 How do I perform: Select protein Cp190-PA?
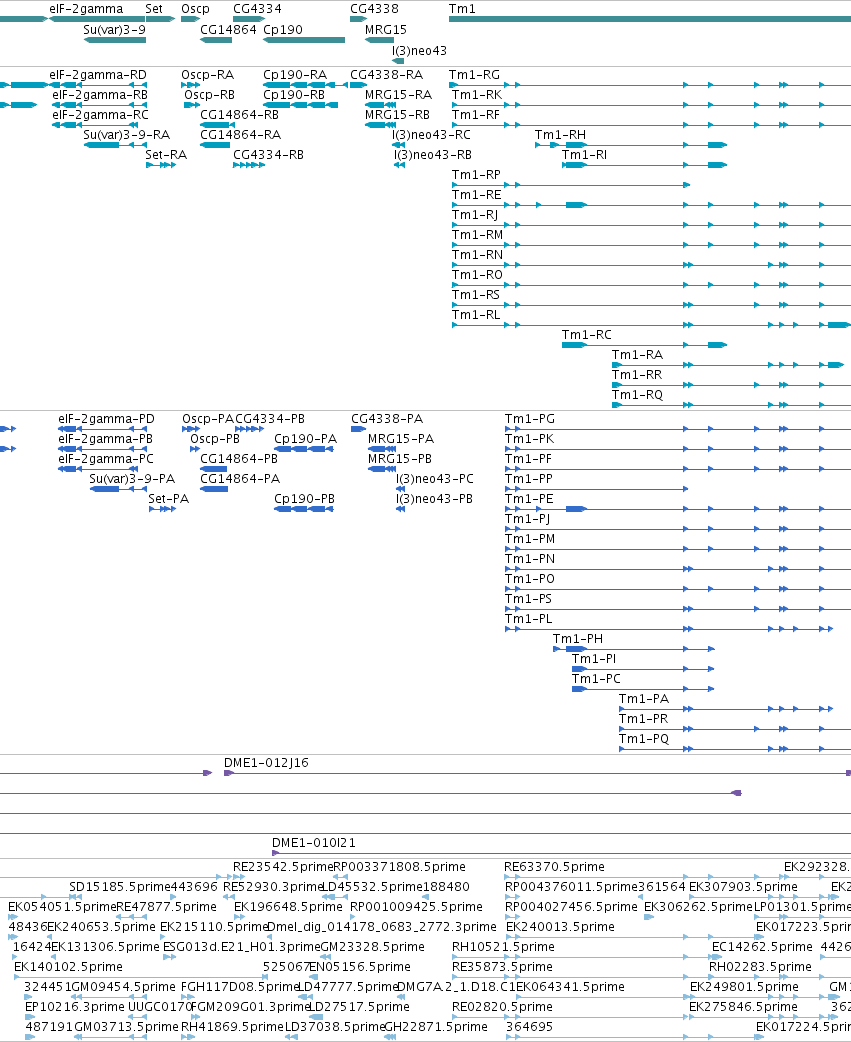pyautogui.click(x=306, y=439)
